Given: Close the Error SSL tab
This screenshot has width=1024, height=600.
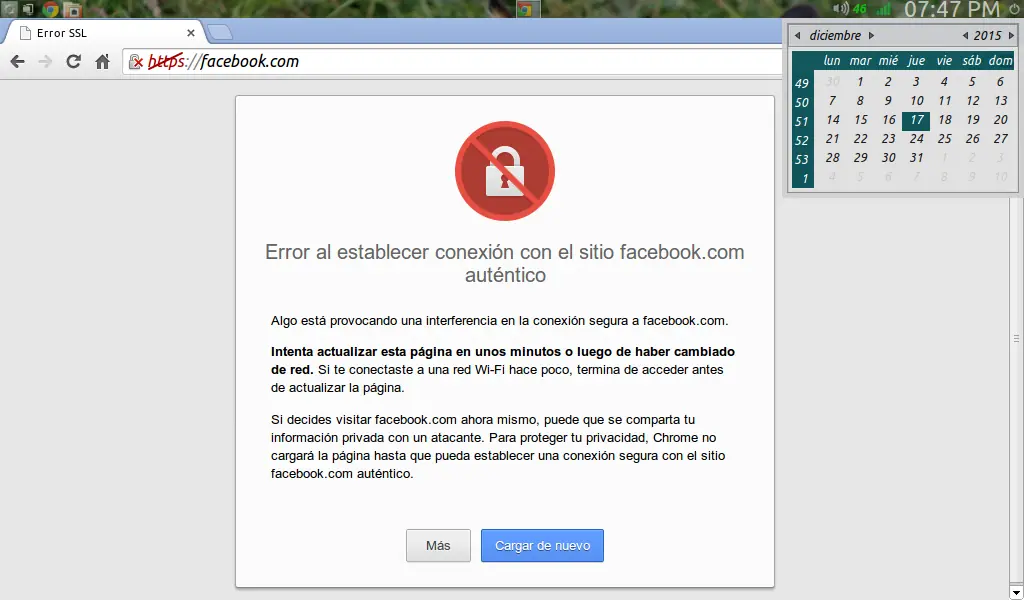Looking at the screenshot, I should coord(191,33).
